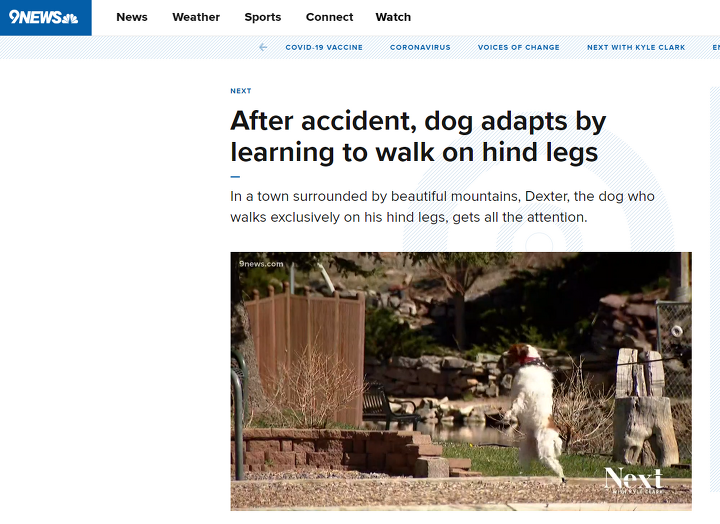The image size is (720, 524).
Task: Click the NEXT category label above headline
Action: [x=241, y=91]
